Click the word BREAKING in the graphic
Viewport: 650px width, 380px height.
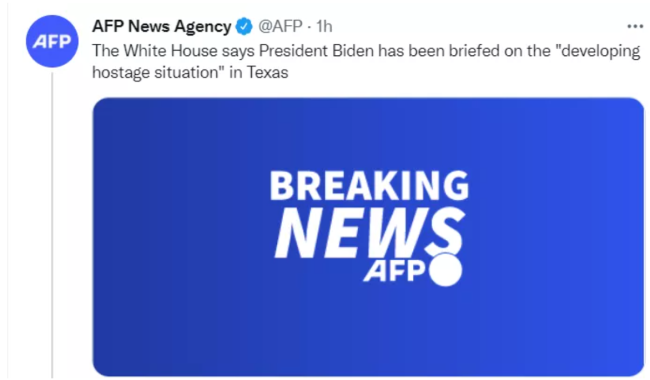tap(369, 186)
